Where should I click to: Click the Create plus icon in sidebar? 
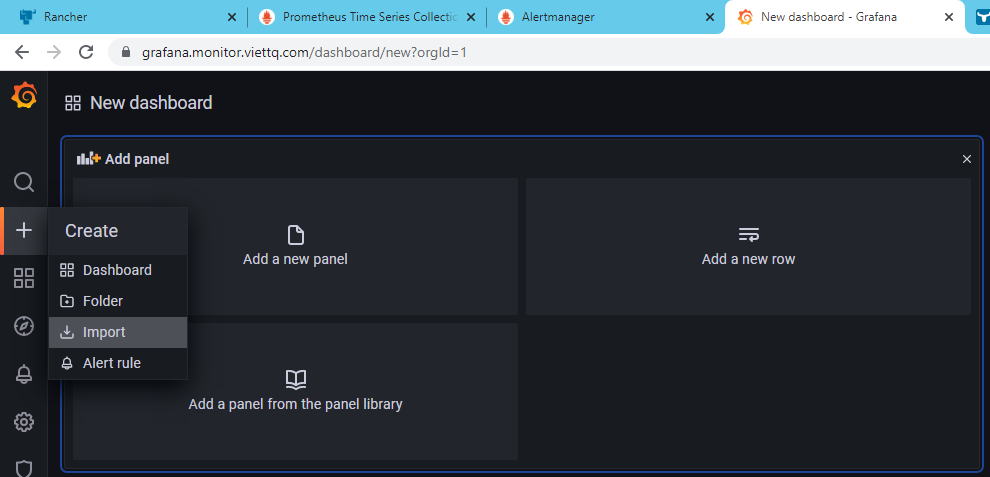(24, 231)
